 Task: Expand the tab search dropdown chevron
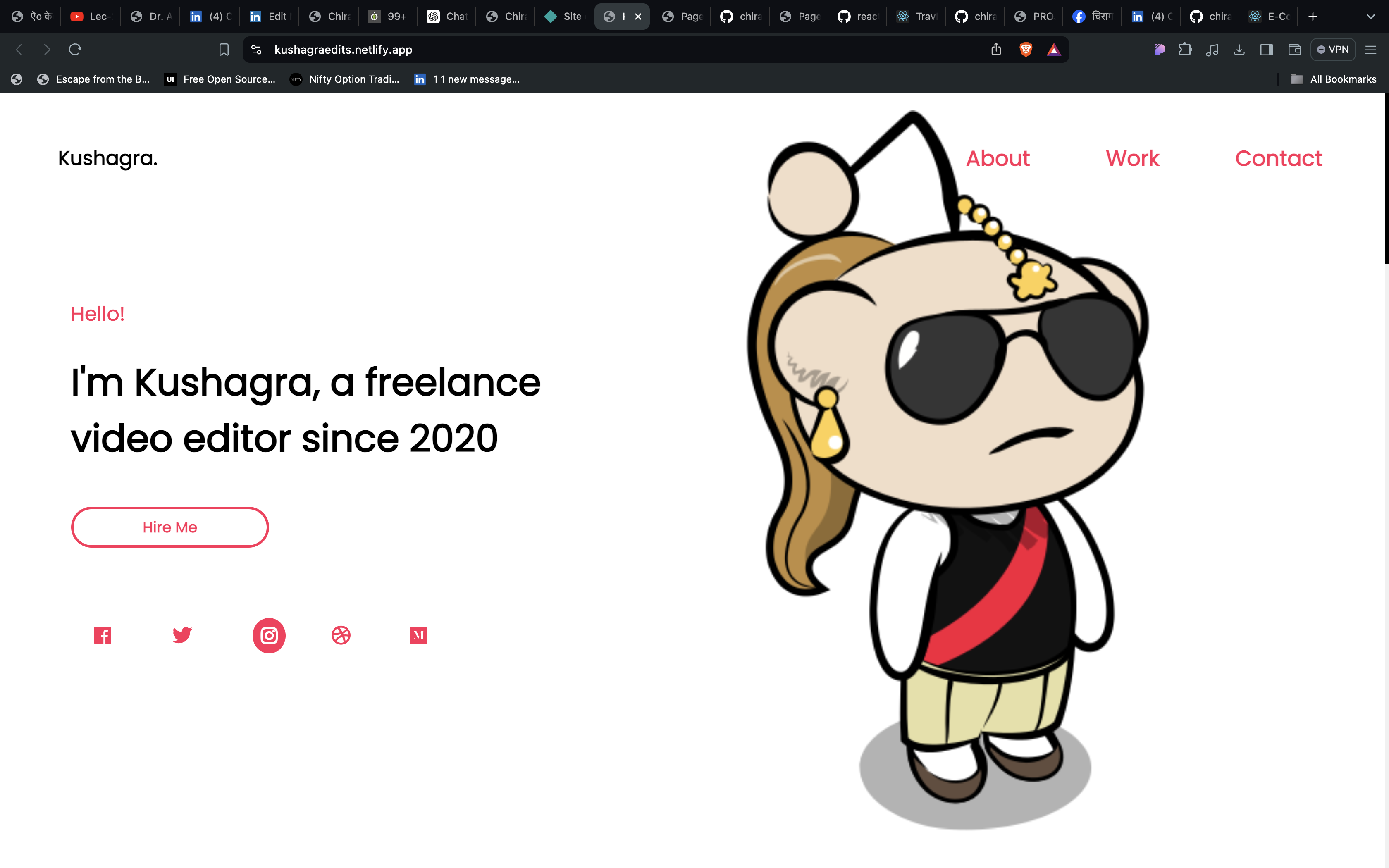(x=1370, y=17)
